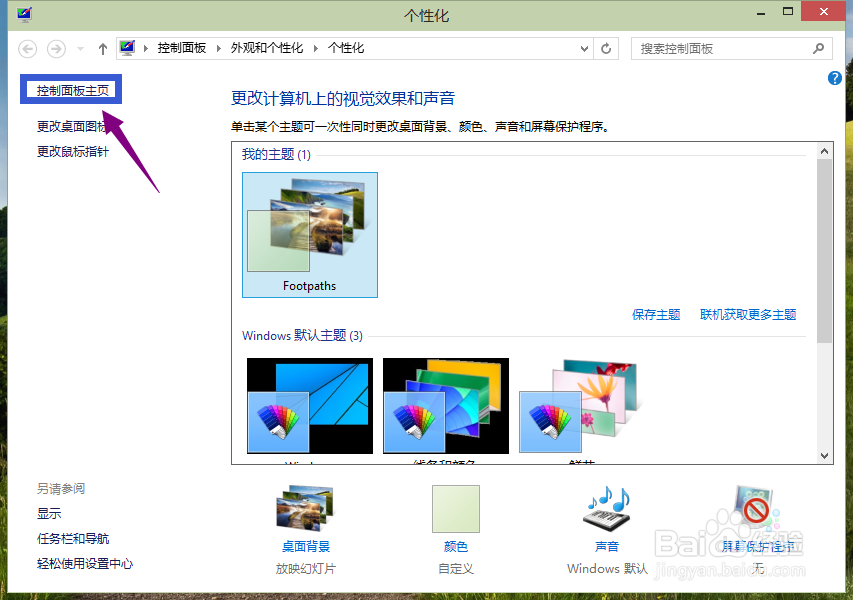
Task: Go up one level with the Up arrow
Action: click(103, 49)
